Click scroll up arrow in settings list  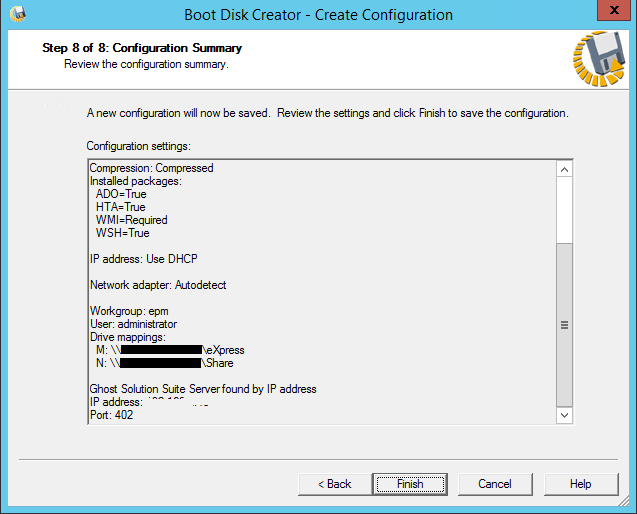564,169
